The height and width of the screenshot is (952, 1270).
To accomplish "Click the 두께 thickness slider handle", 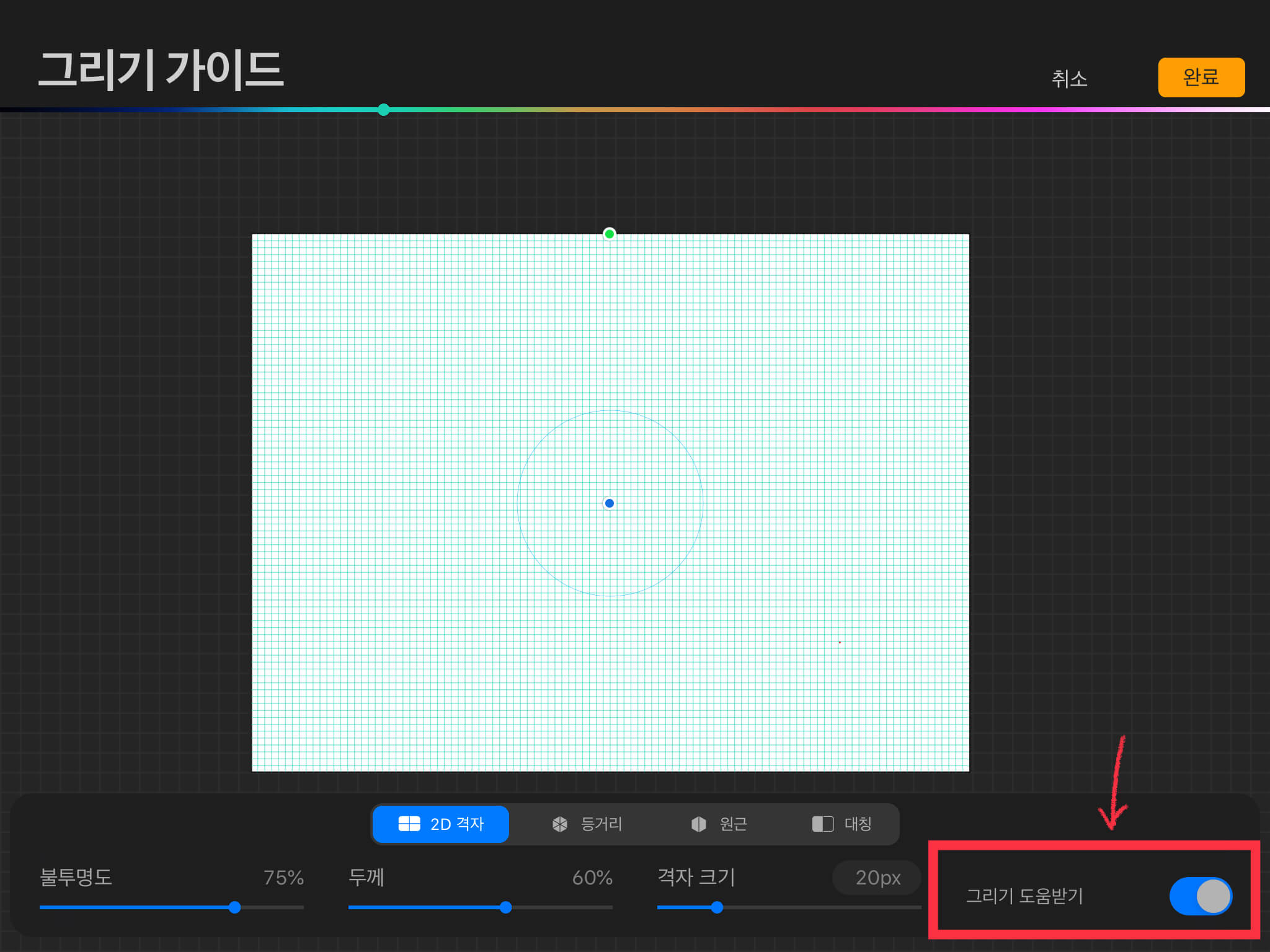I will [x=506, y=907].
